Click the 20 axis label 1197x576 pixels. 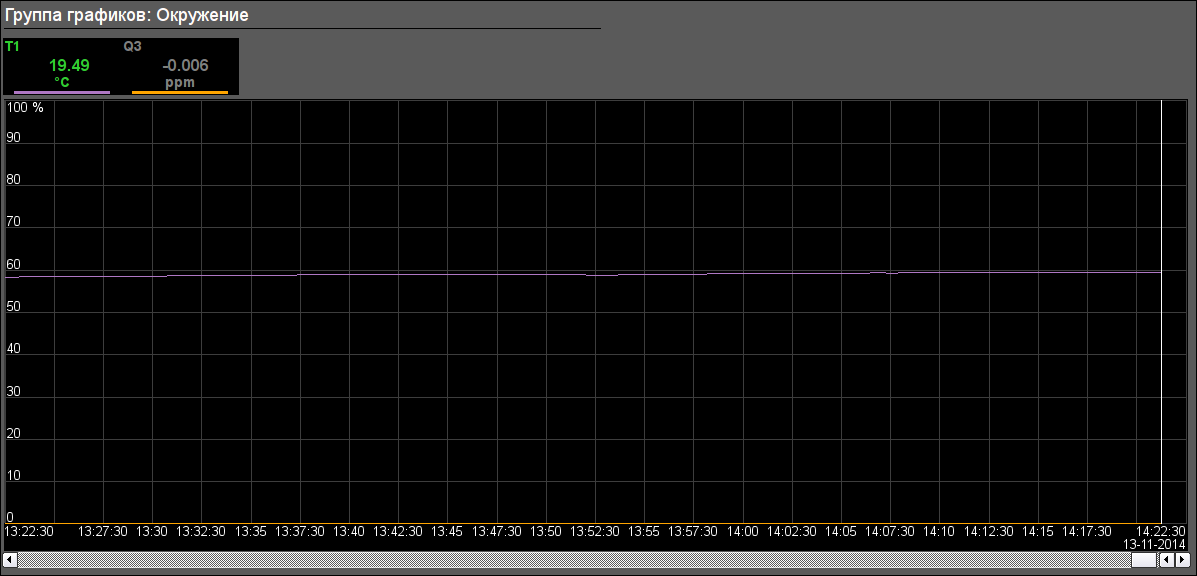14,434
